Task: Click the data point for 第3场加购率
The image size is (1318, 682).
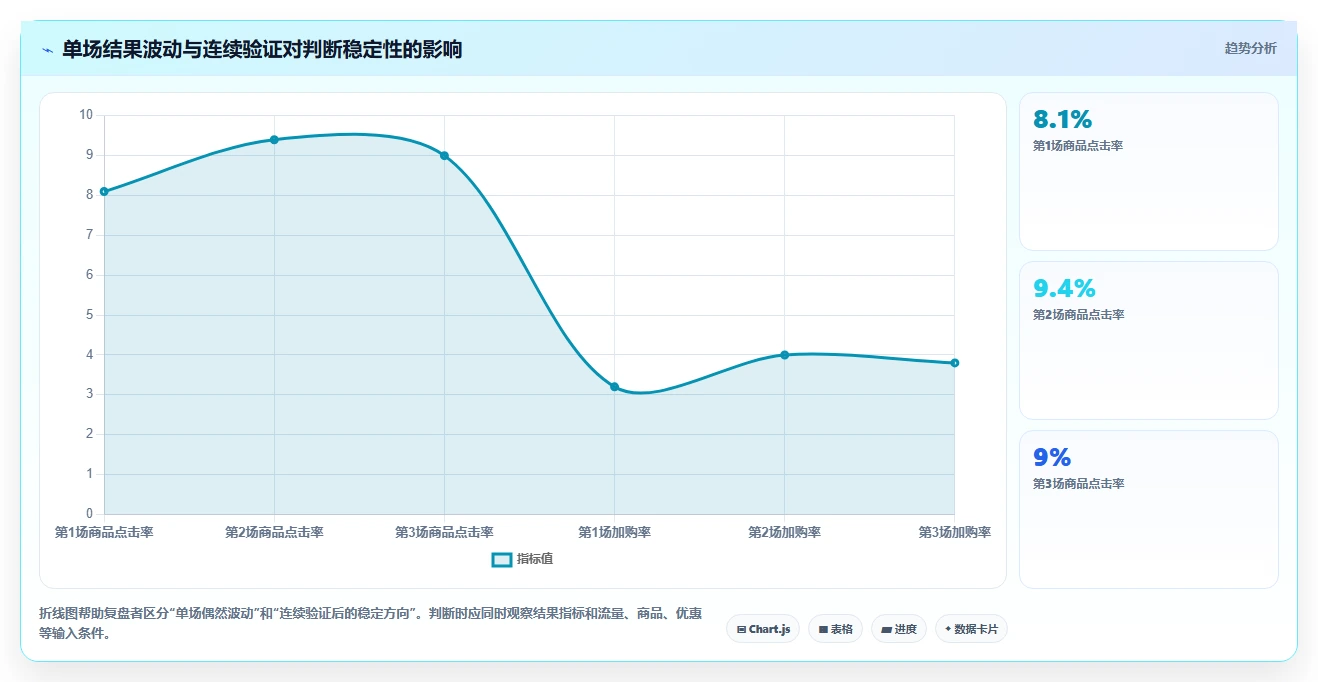Action: pyautogui.click(x=954, y=362)
